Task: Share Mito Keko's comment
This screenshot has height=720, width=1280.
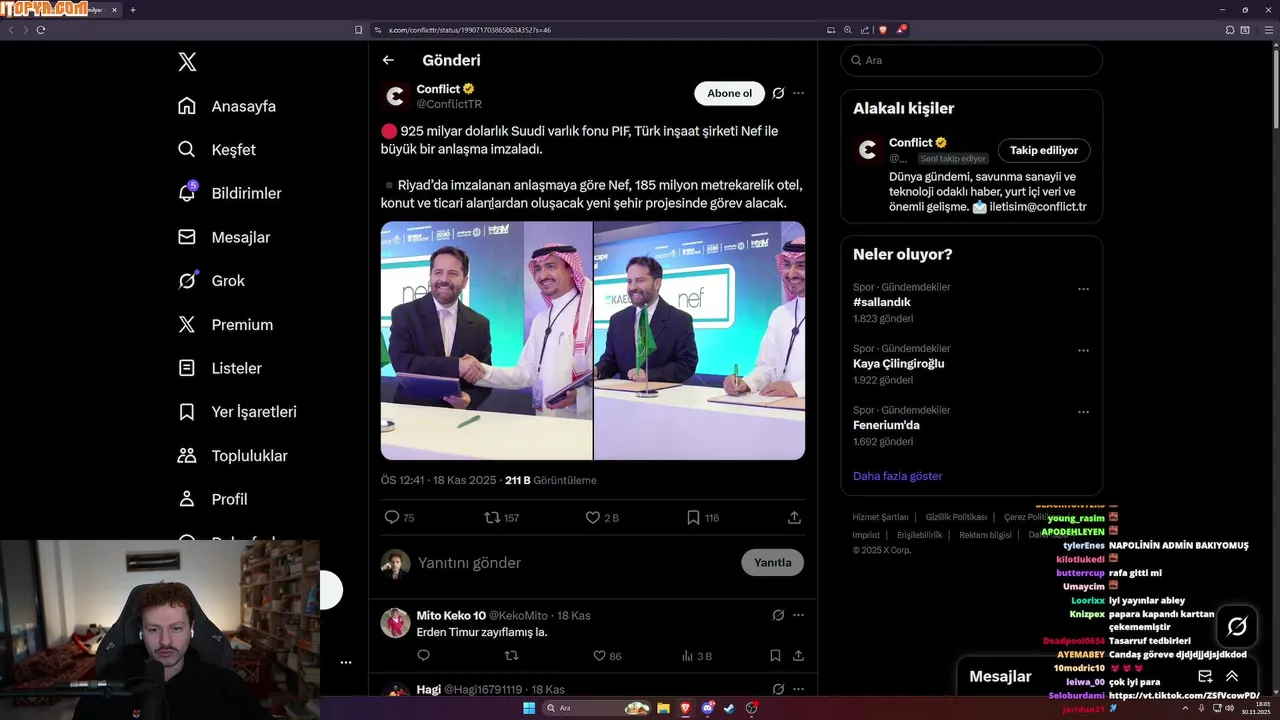Action: (798, 656)
